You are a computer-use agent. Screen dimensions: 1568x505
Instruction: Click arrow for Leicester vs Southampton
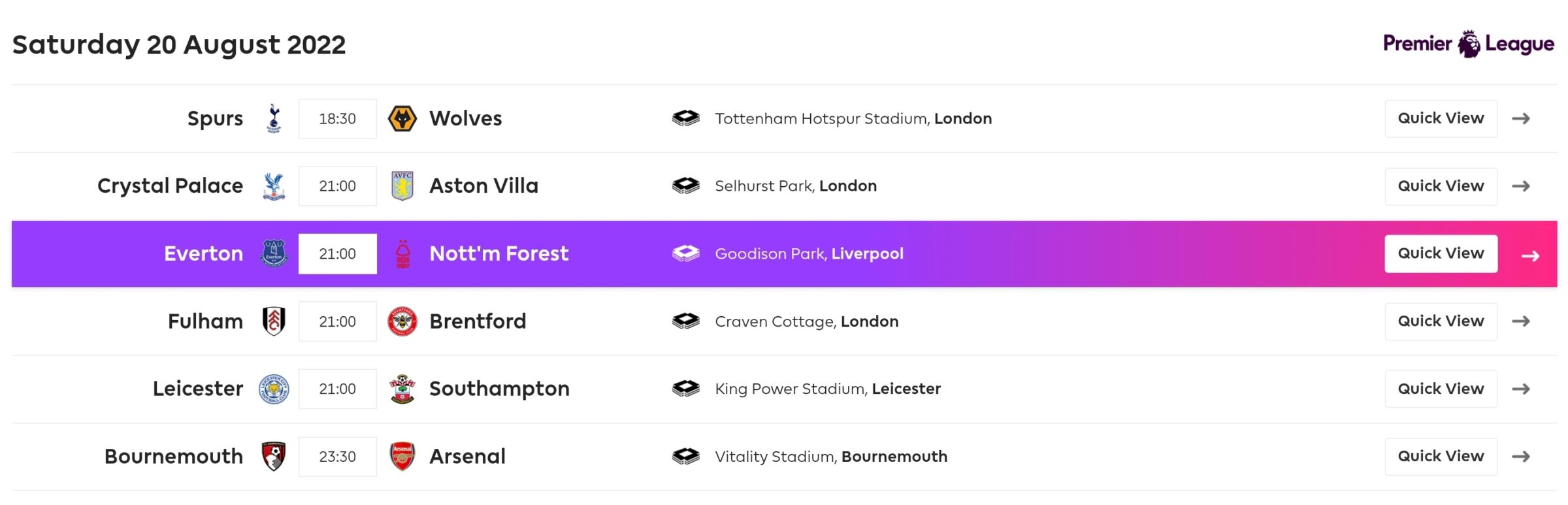pyautogui.click(x=1520, y=389)
